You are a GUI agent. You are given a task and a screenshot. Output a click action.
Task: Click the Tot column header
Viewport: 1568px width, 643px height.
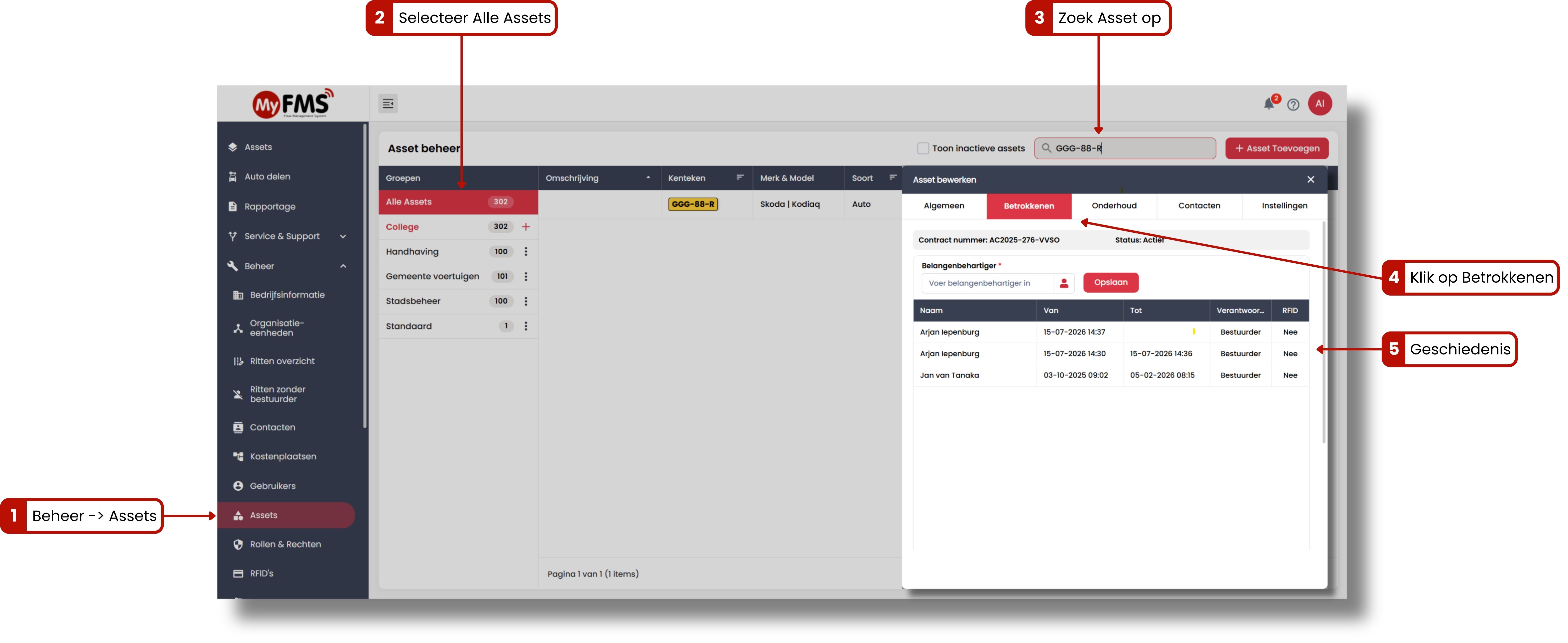pos(1166,311)
